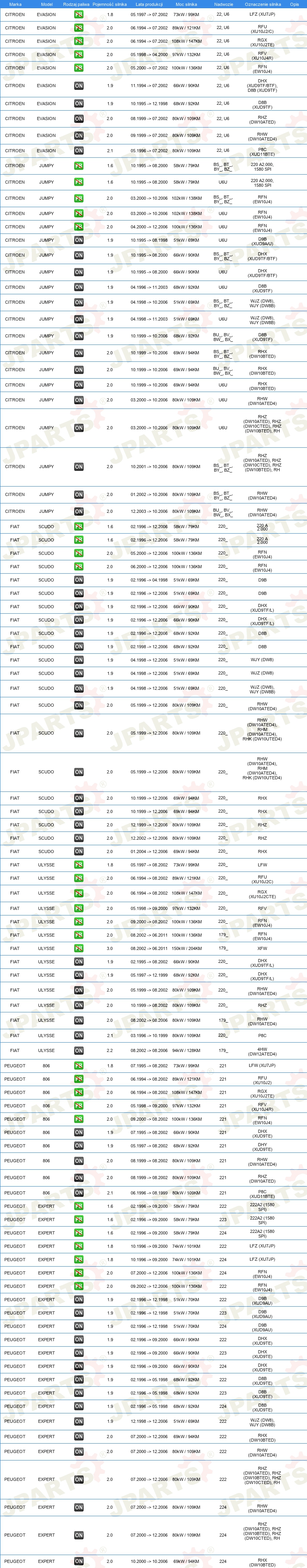The width and height of the screenshot is (307, 1568).
Task: Click petrol icon for Jumpy 04.2000 -> 12.2006 row
Action: (x=79, y=227)
